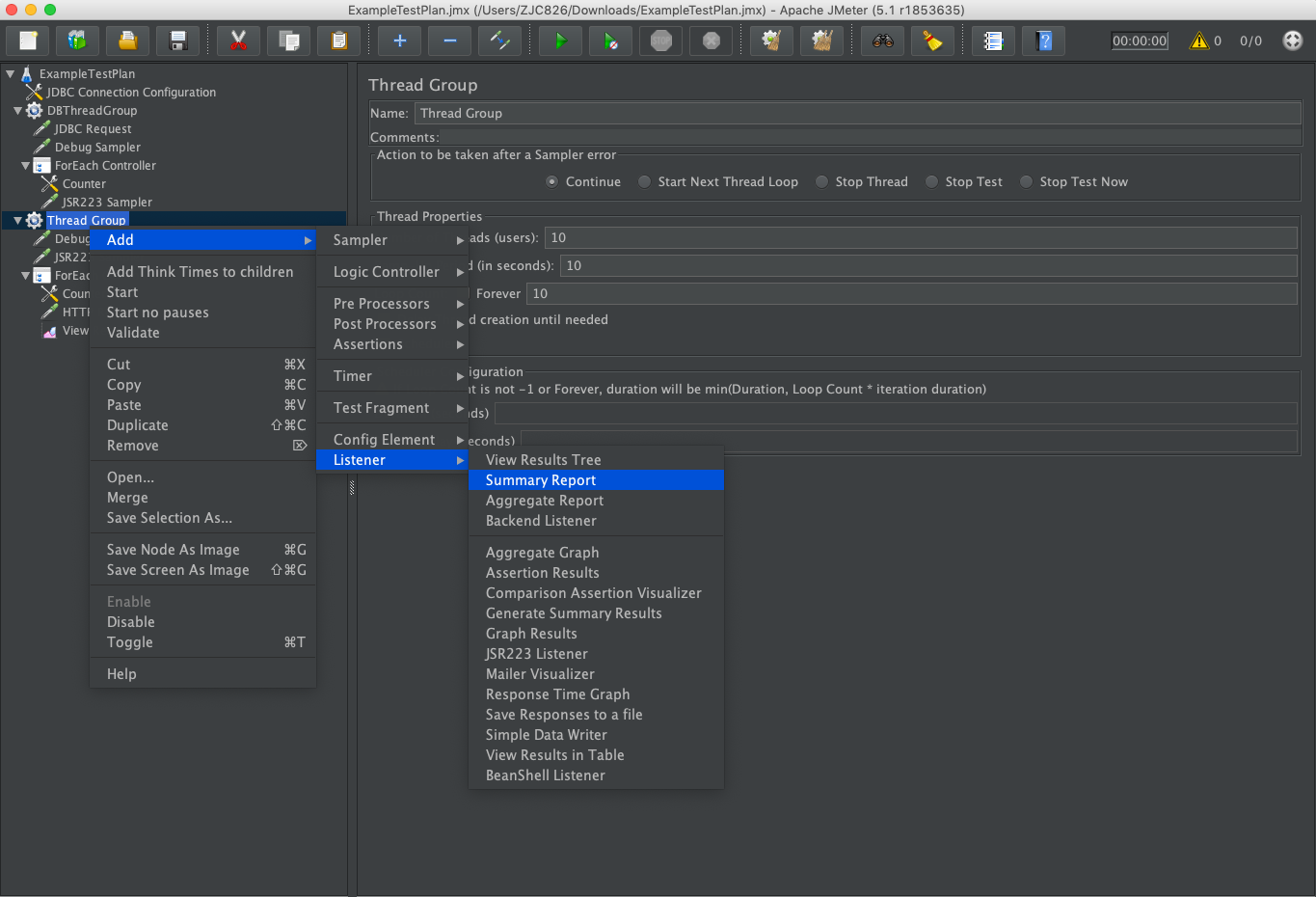Open Help with the question mark icon
Screen dimensions: 1316x897
click(1043, 41)
